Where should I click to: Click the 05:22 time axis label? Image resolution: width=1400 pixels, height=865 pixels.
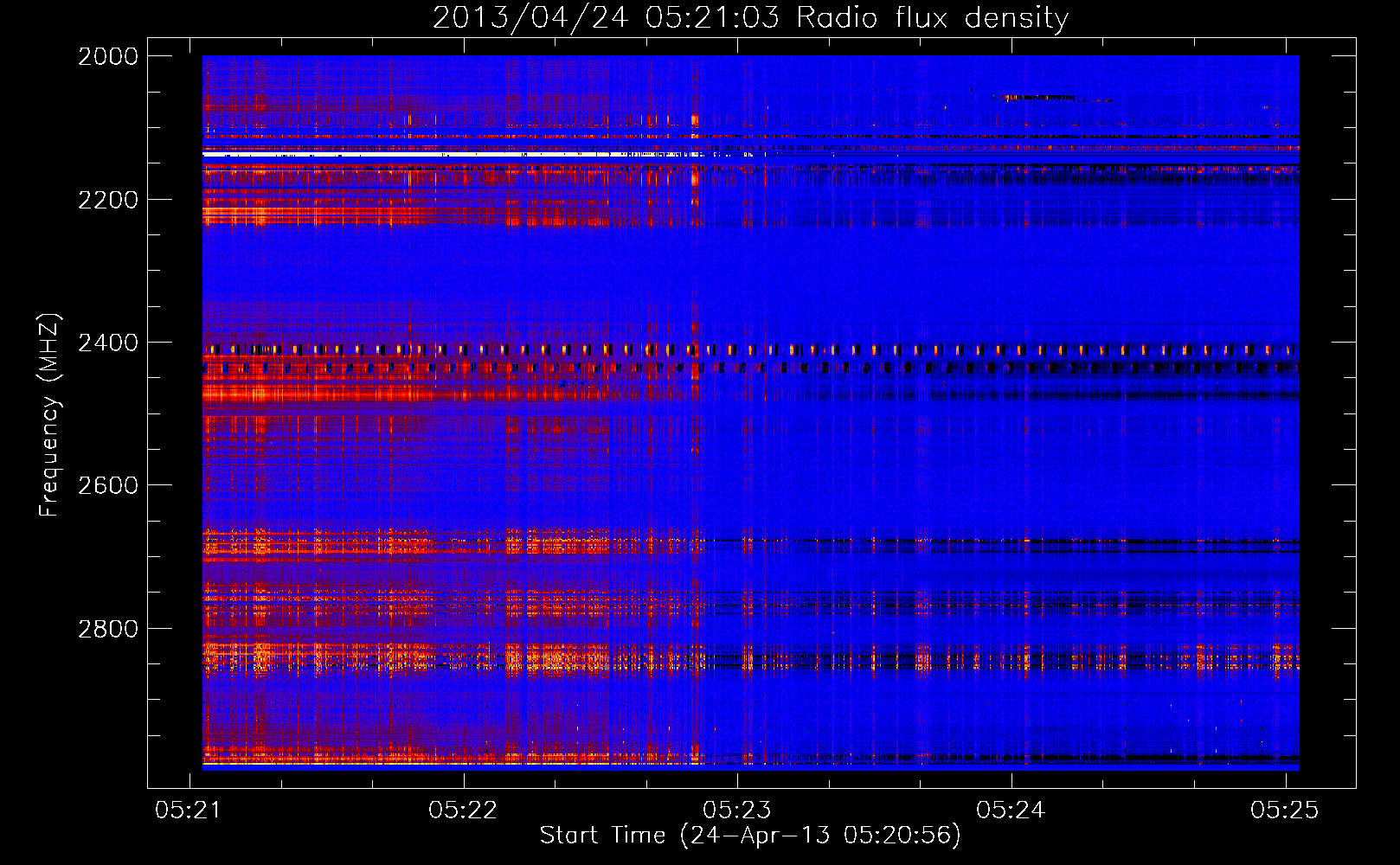pos(463,810)
